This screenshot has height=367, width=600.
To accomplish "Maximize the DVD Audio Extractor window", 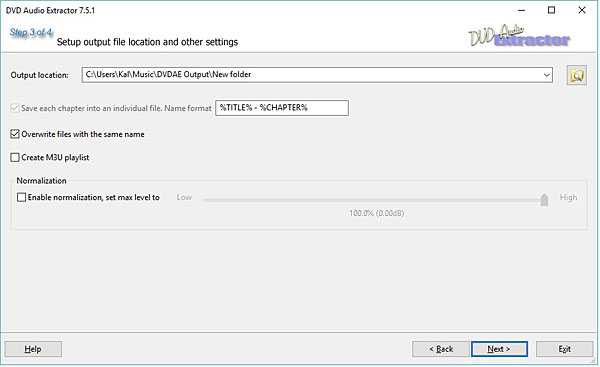I will click(x=551, y=10).
